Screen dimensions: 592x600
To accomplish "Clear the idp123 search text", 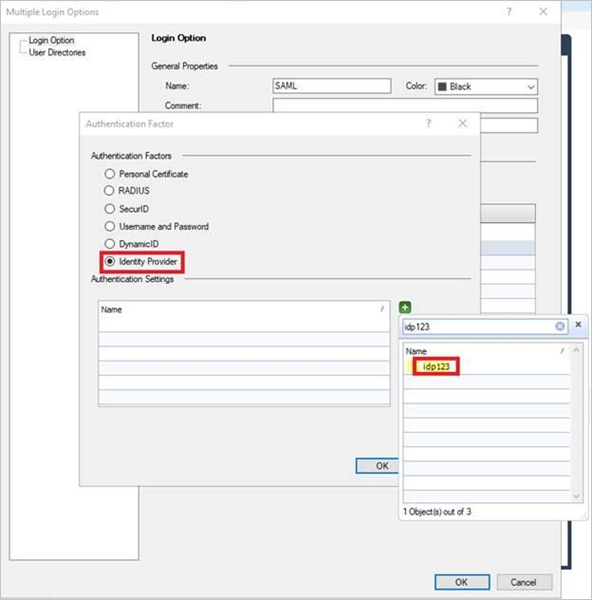I will (x=559, y=326).
